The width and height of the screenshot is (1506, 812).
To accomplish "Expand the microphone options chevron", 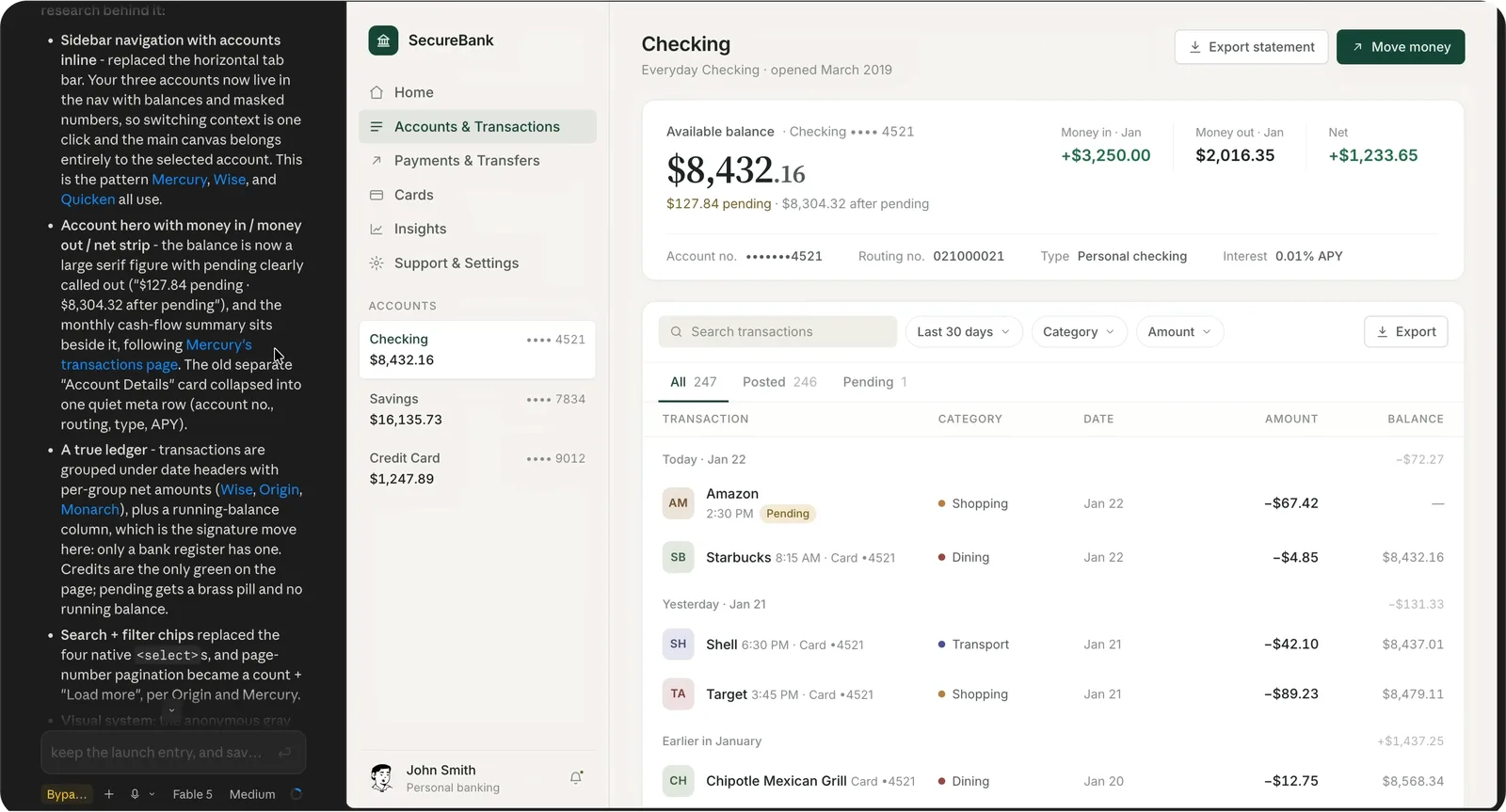I will (x=151, y=795).
